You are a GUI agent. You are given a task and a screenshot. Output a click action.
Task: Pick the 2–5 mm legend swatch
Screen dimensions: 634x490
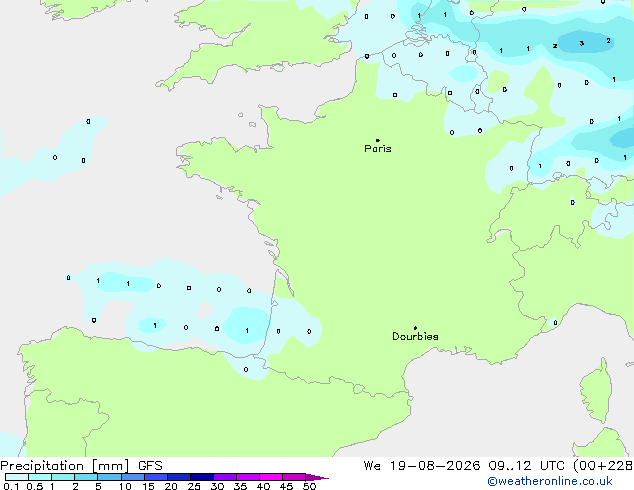86,477
